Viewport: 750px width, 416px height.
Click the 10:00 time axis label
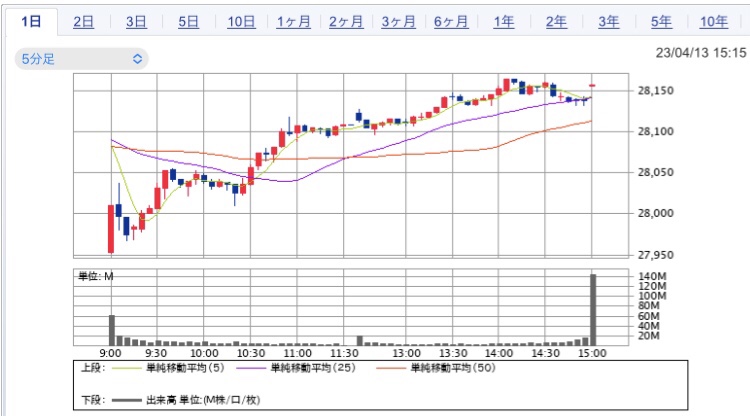click(204, 353)
